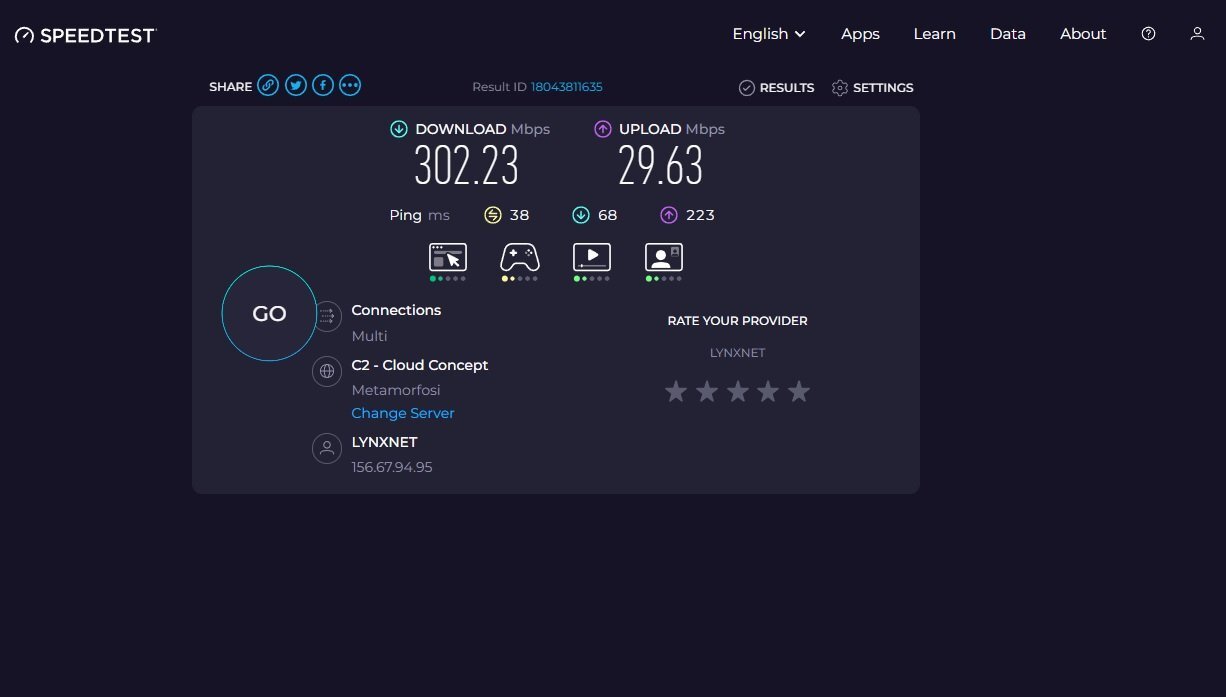Click the Change Server link

point(403,413)
